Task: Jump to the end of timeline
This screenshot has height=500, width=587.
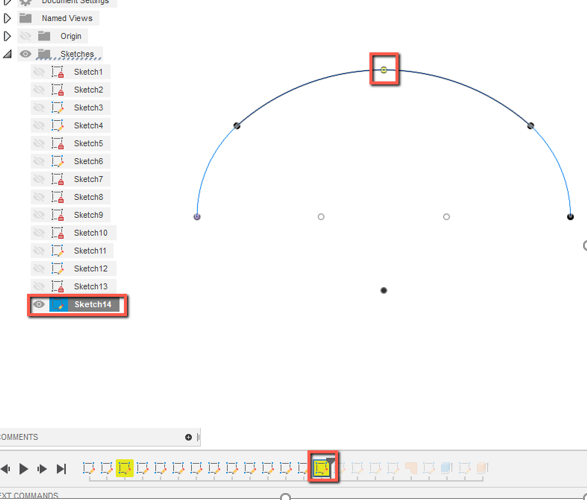Action: [x=61, y=469]
